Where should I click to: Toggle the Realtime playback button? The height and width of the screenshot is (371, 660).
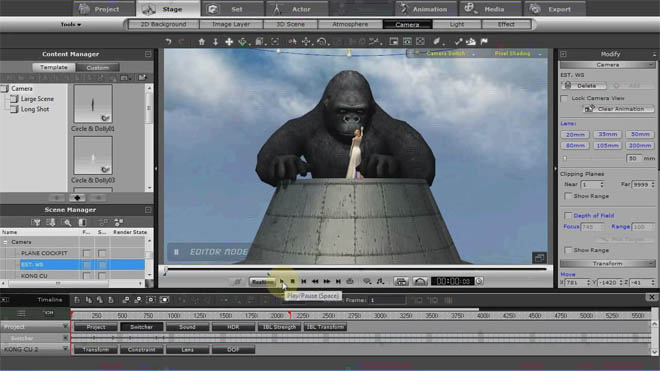262,282
